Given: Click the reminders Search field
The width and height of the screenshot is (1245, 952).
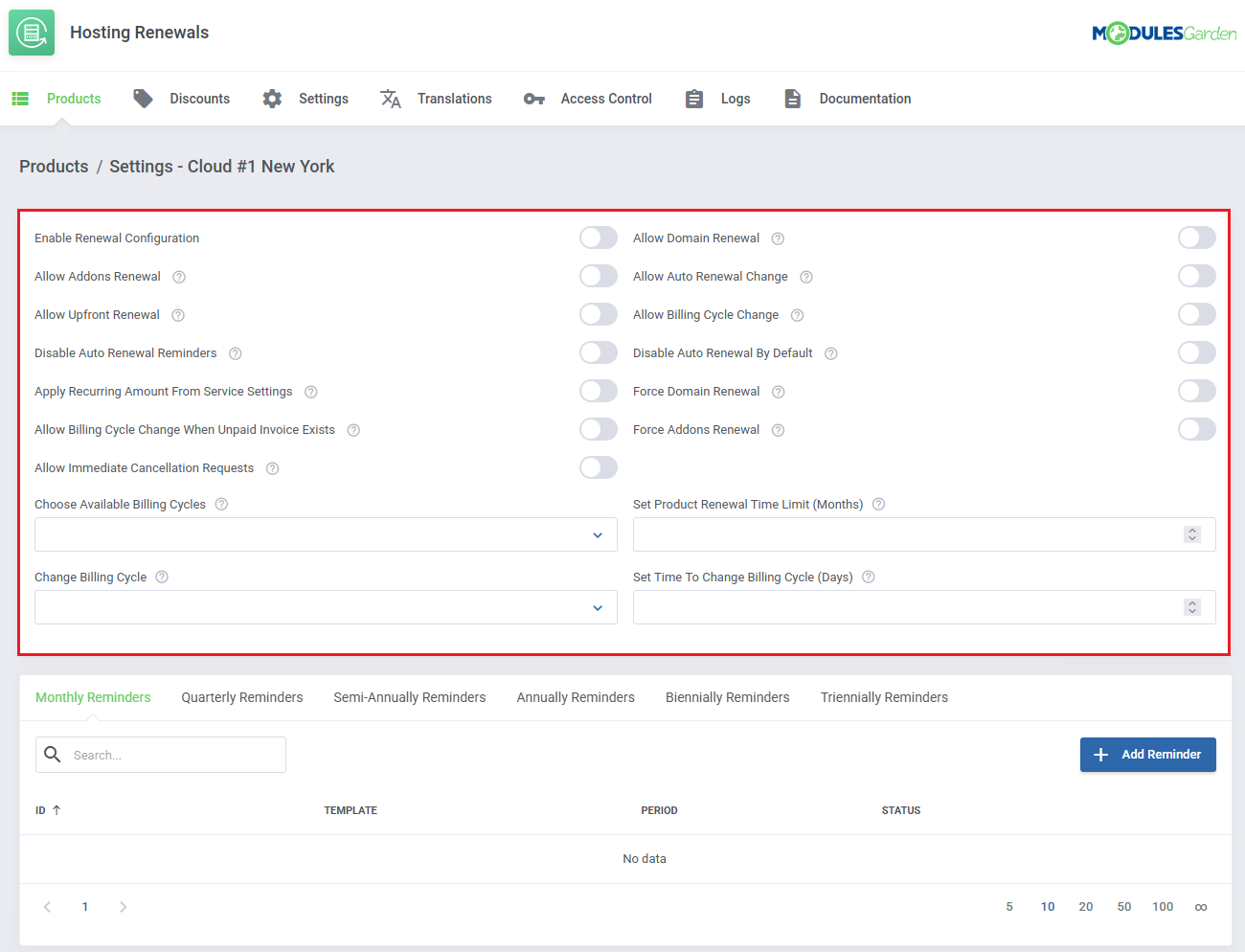Looking at the screenshot, I should (161, 755).
